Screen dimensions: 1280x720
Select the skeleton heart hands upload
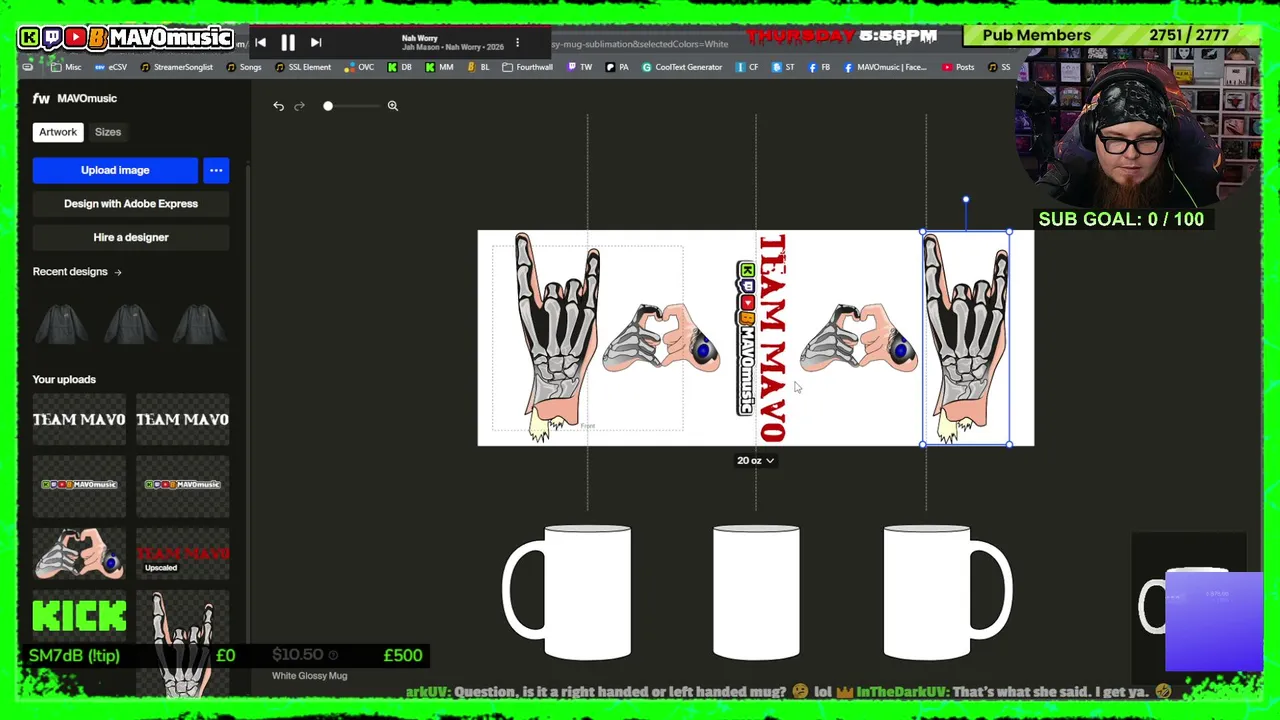click(80, 554)
